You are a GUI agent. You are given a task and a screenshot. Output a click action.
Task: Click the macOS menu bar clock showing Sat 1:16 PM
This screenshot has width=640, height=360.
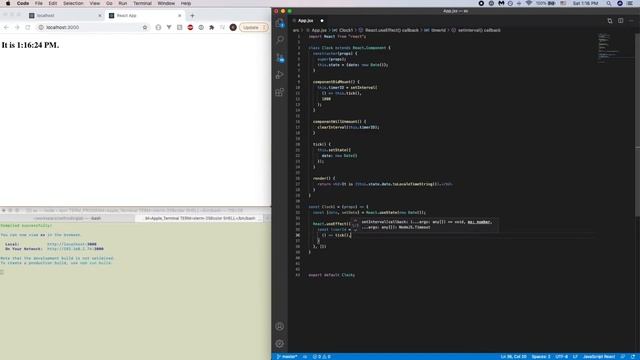point(585,3)
